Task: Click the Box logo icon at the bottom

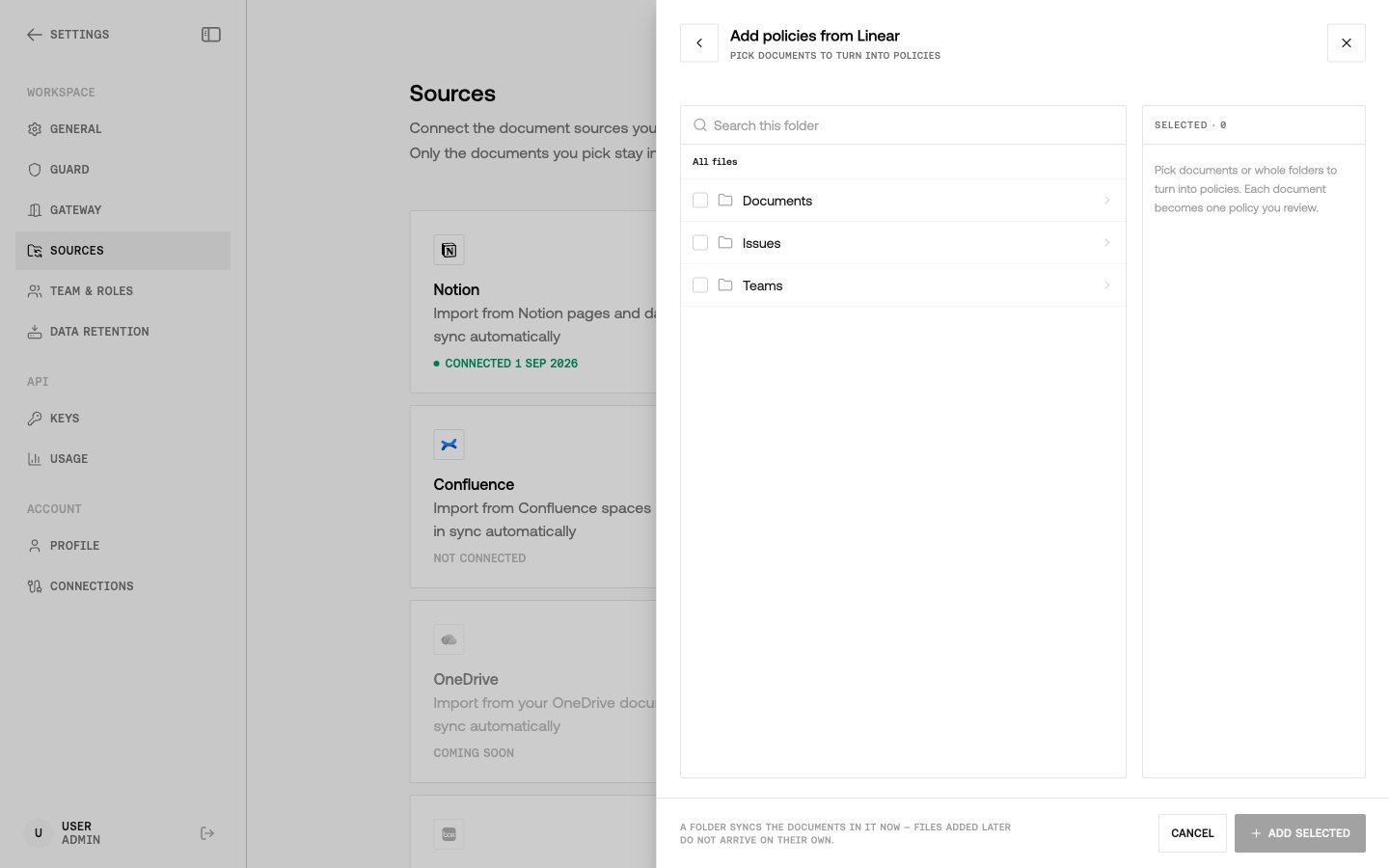Action: [449, 834]
